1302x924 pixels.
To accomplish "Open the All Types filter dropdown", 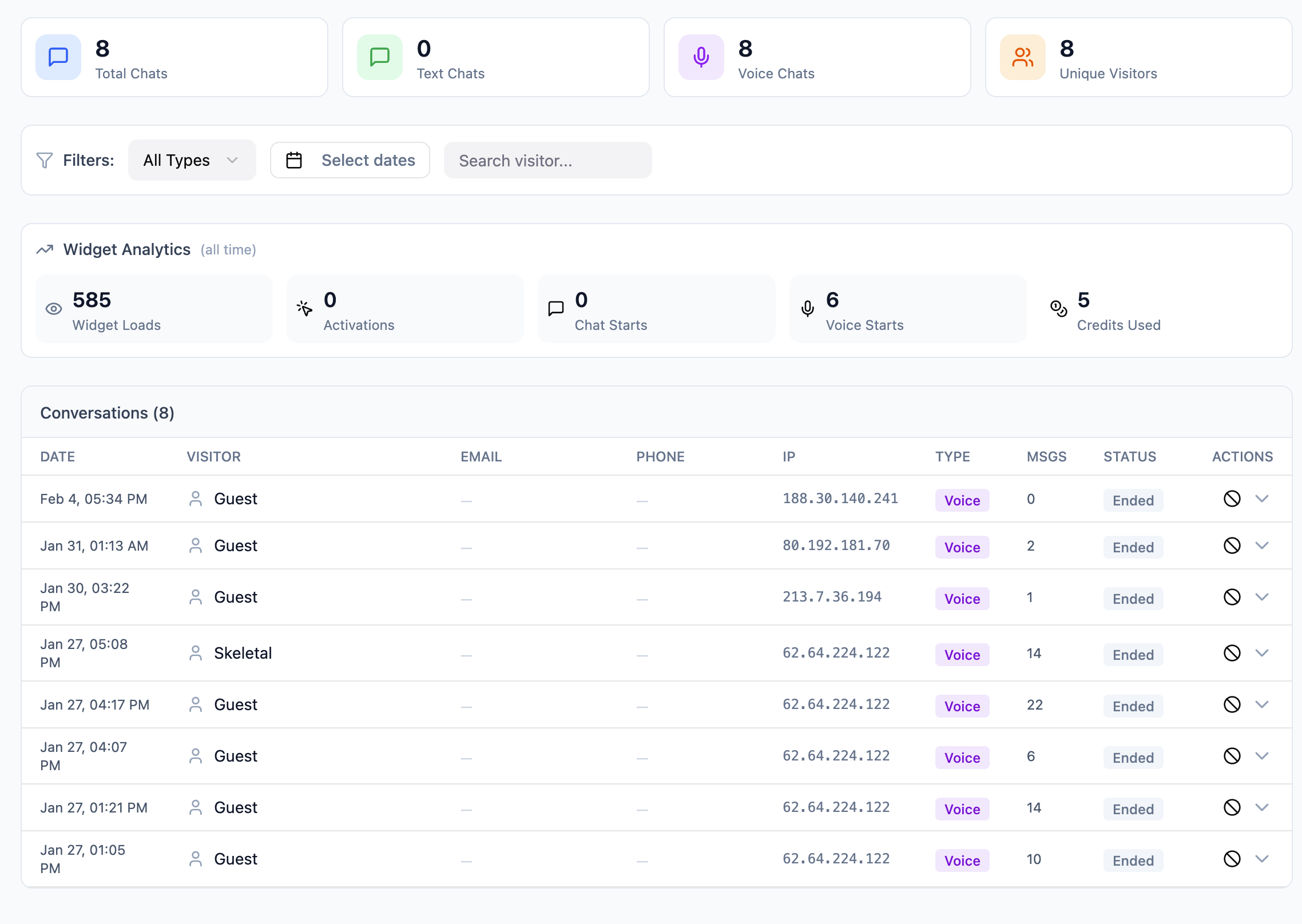I will [x=192, y=160].
